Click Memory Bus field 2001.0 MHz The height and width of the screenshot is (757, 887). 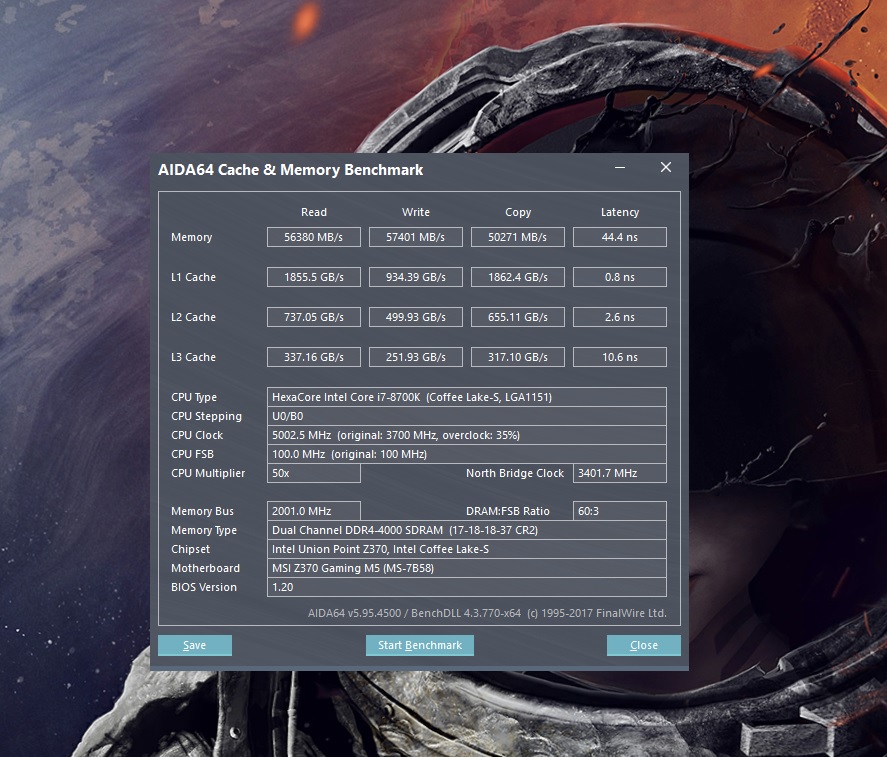click(x=313, y=511)
